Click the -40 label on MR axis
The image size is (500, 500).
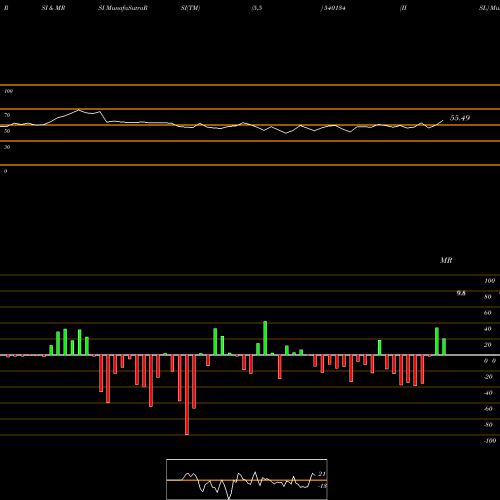[x=488, y=393]
